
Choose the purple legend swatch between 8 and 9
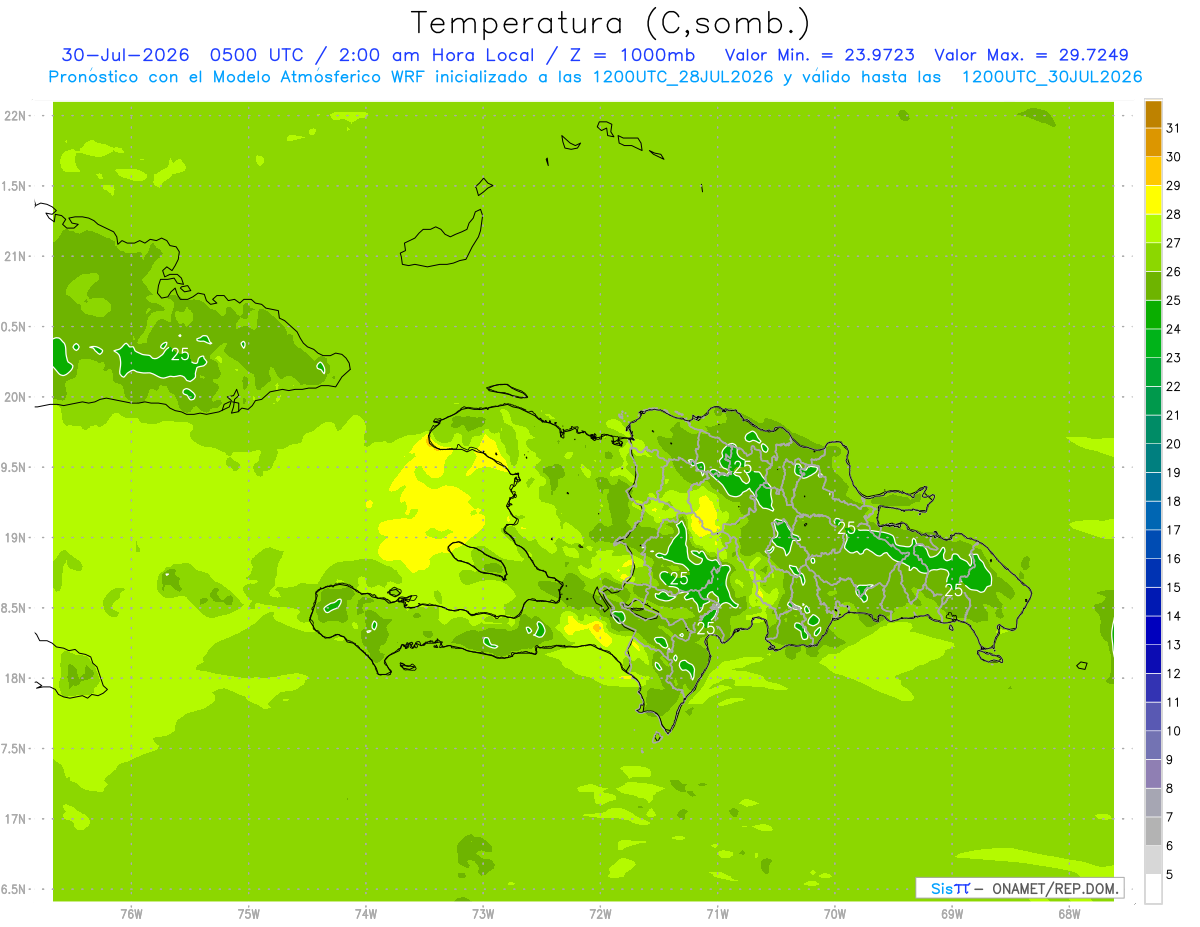pyautogui.click(x=1153, y=774)
